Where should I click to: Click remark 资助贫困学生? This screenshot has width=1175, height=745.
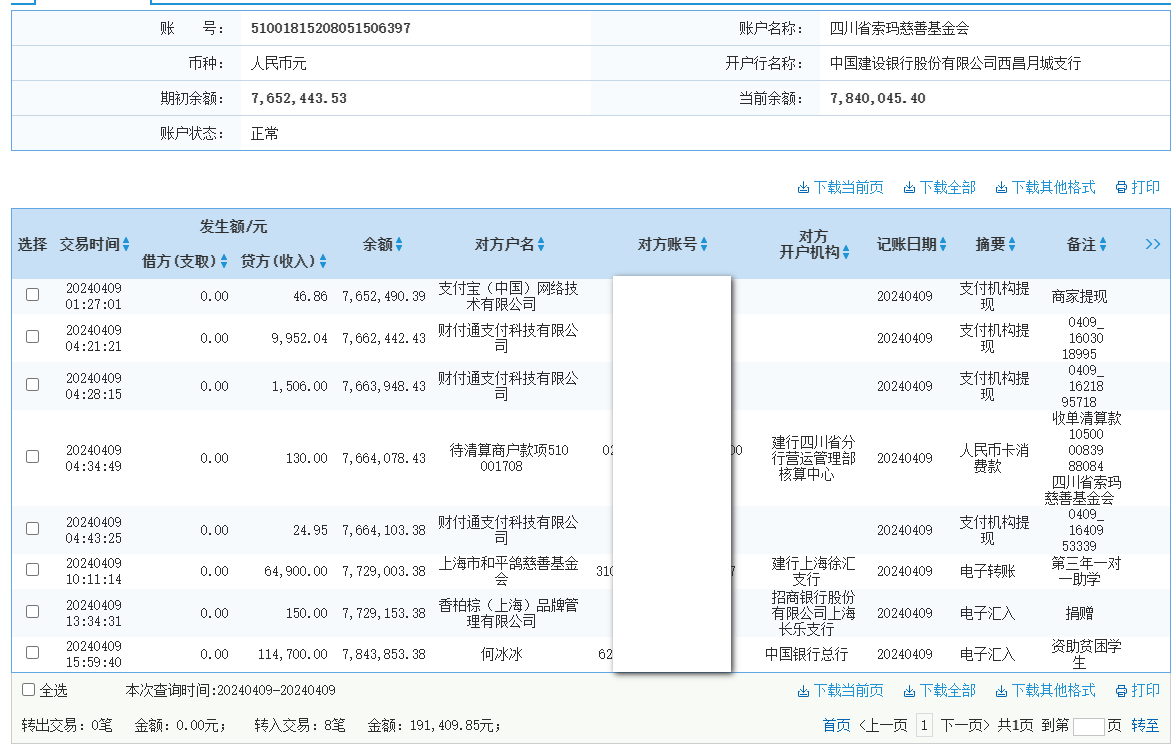1086,654
